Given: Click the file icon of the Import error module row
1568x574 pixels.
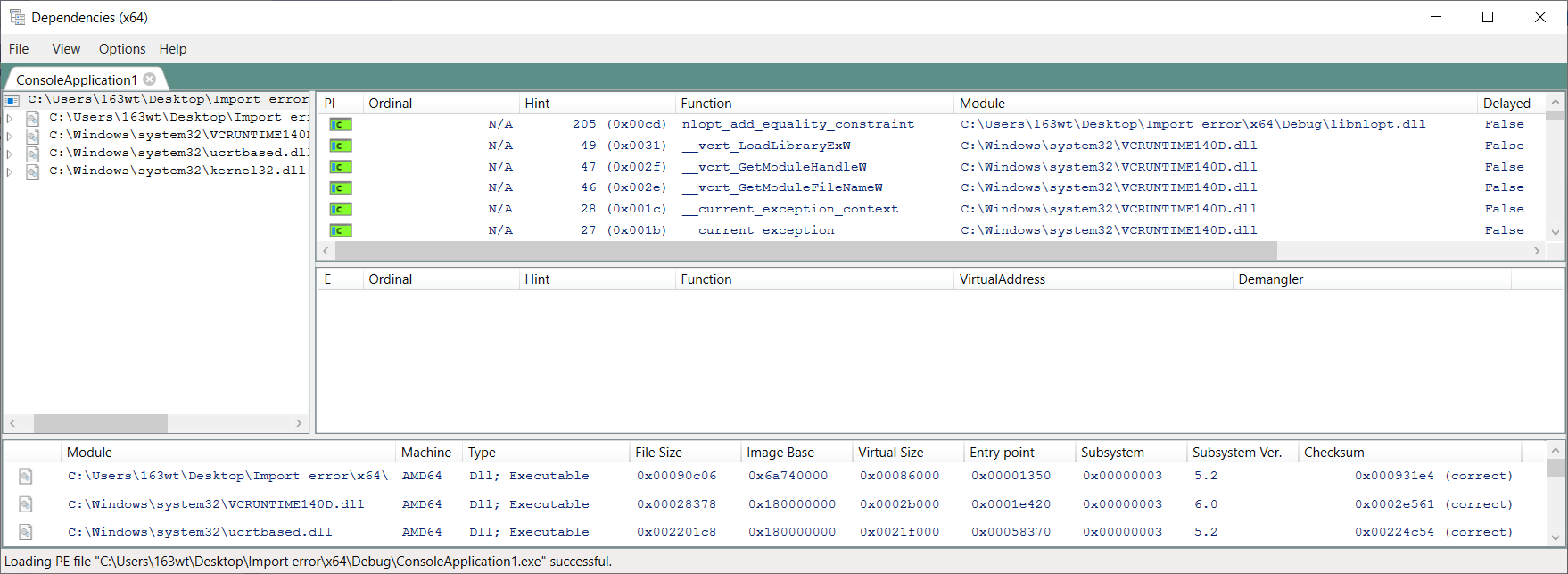Looking at the screenshot, I should tap(26, 476).
